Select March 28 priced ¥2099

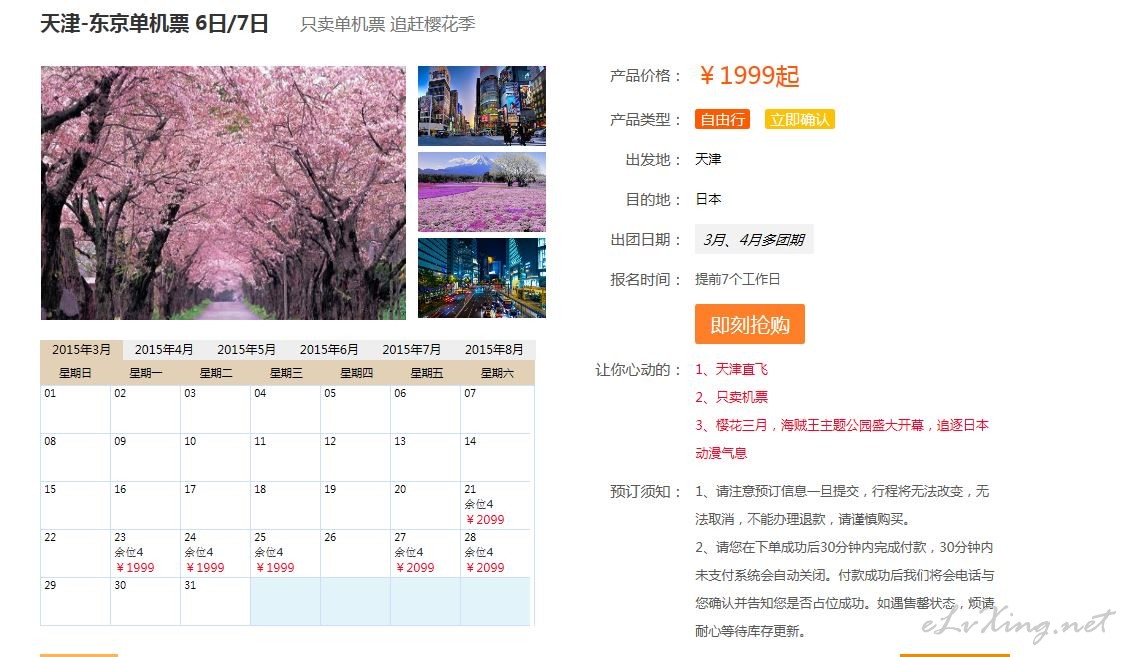[x=496, y=554]
